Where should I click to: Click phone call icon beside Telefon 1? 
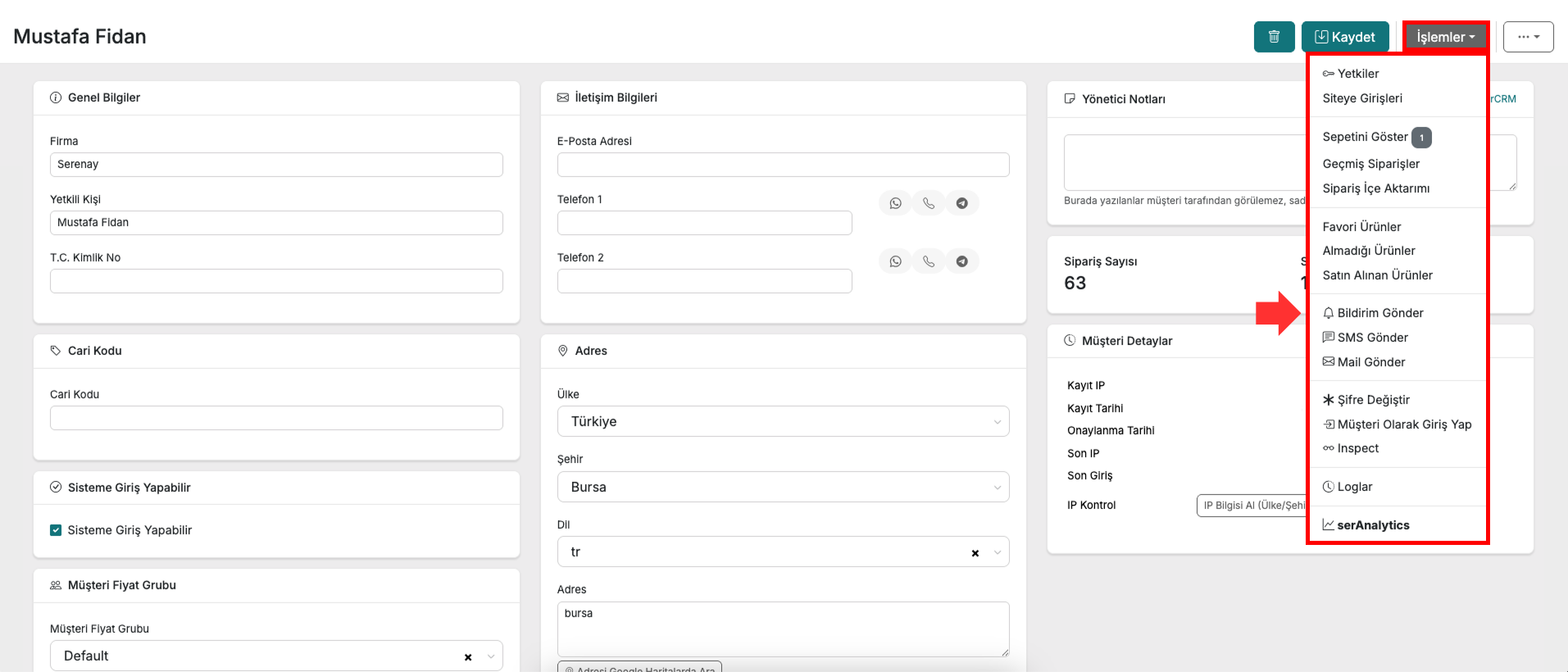(929, 203)
